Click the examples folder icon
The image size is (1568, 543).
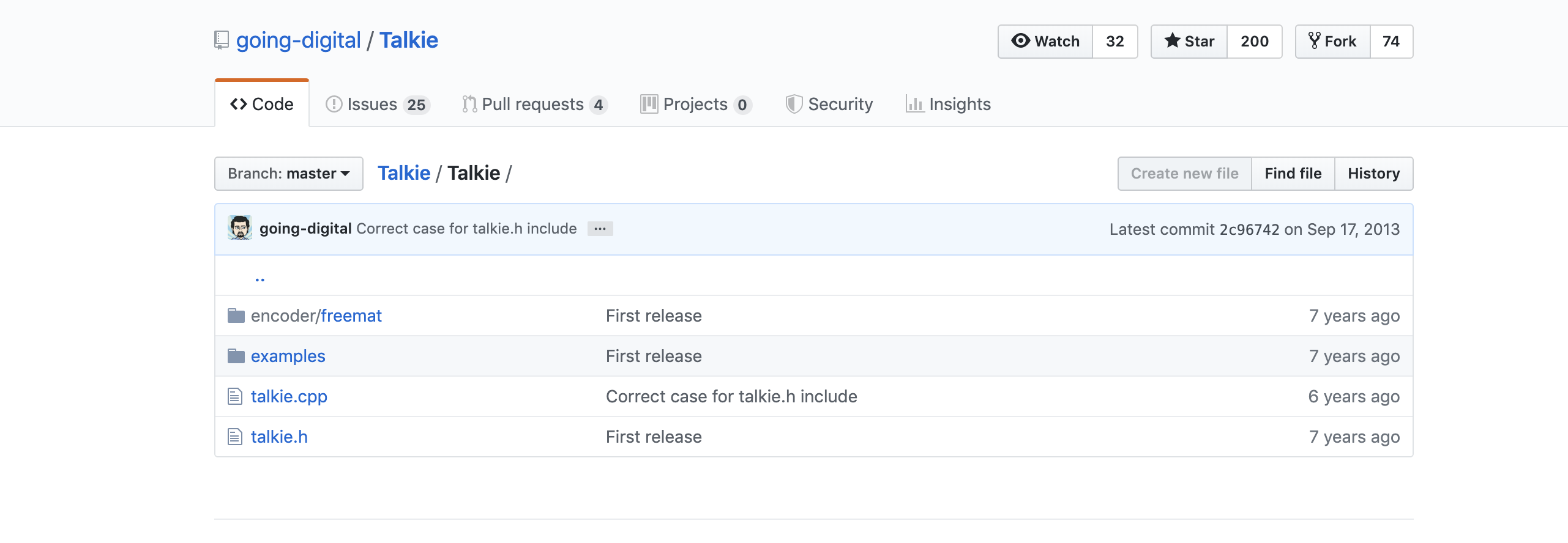[236, 356]
